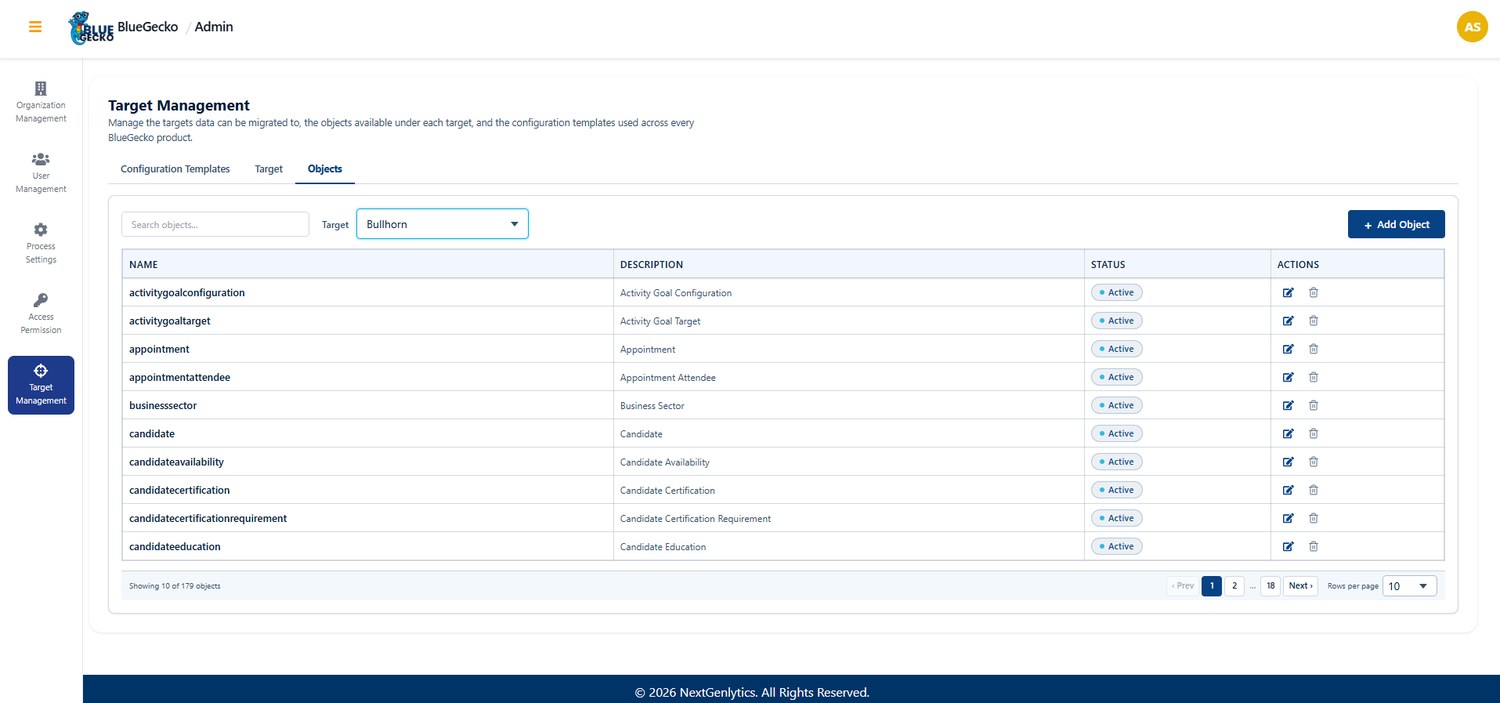The height and width of the screenshot is (703, 1500).
Task: Delete the activitygoaltarget object
Action: coord(1313,321)
